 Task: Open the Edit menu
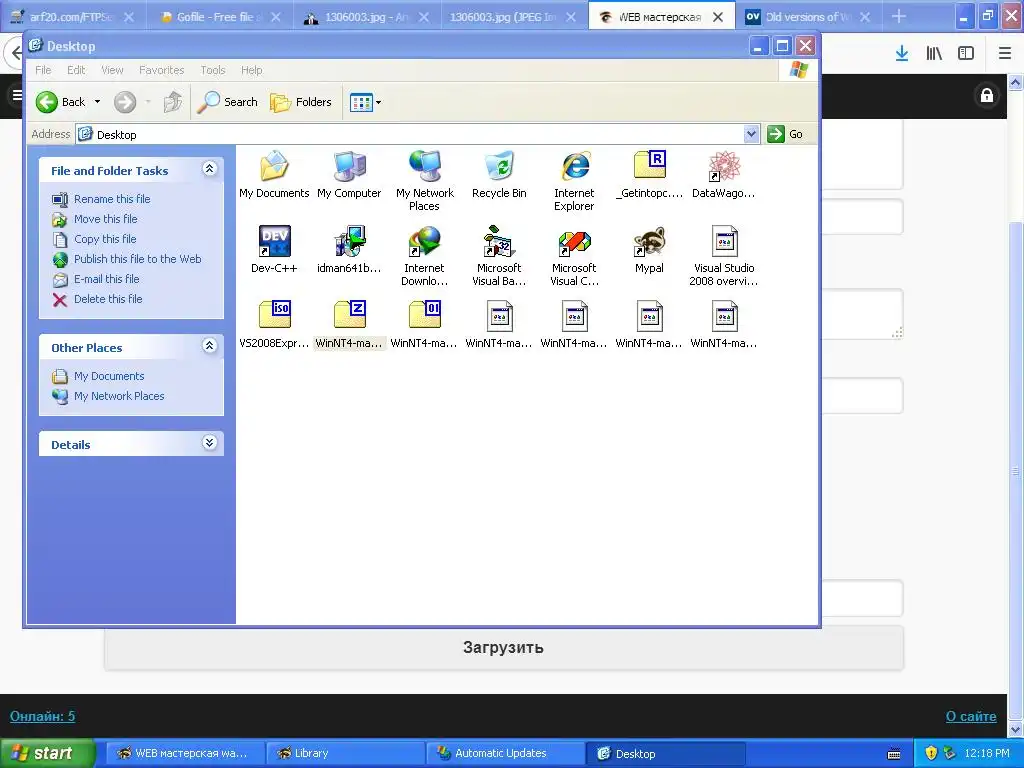pos(76,70)
